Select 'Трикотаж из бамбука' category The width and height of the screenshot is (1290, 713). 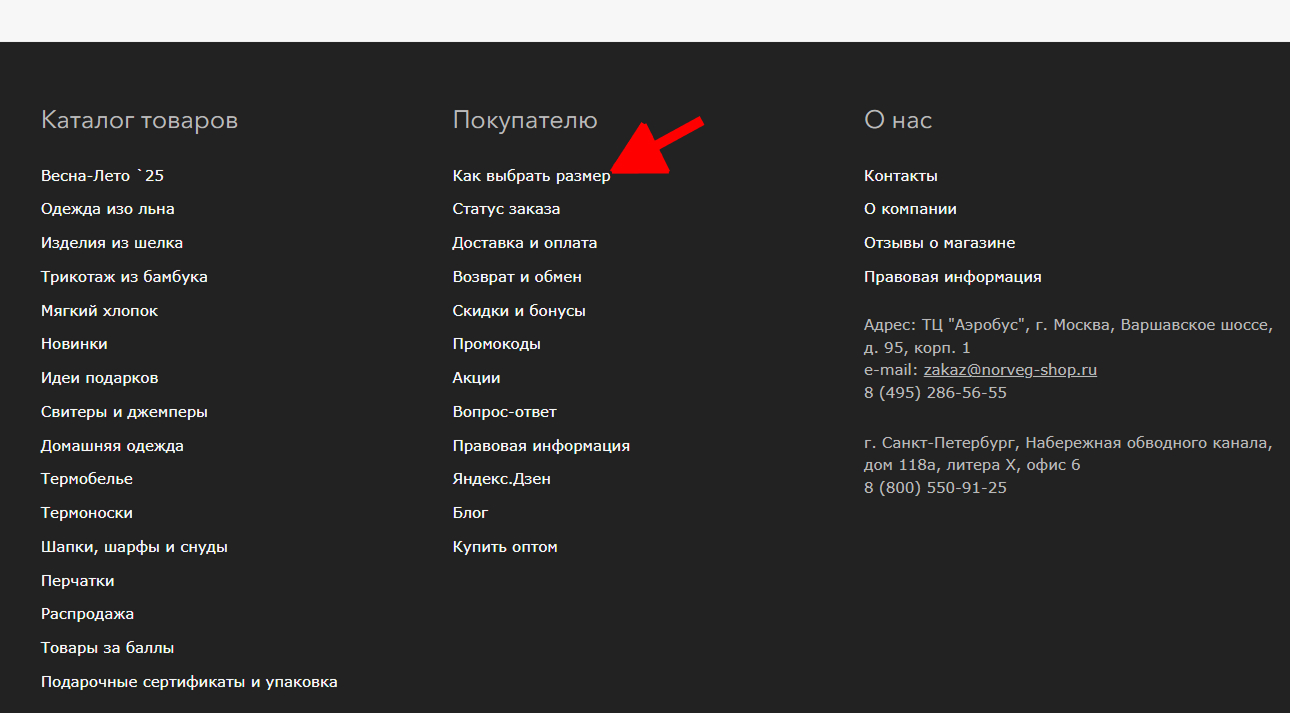click(124, 277)
